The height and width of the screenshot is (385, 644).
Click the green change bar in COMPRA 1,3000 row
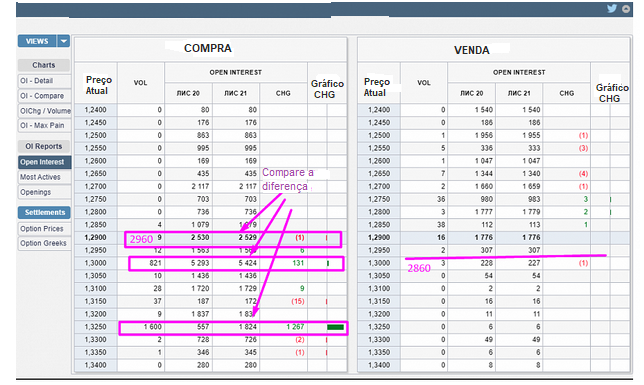point(328,263)
